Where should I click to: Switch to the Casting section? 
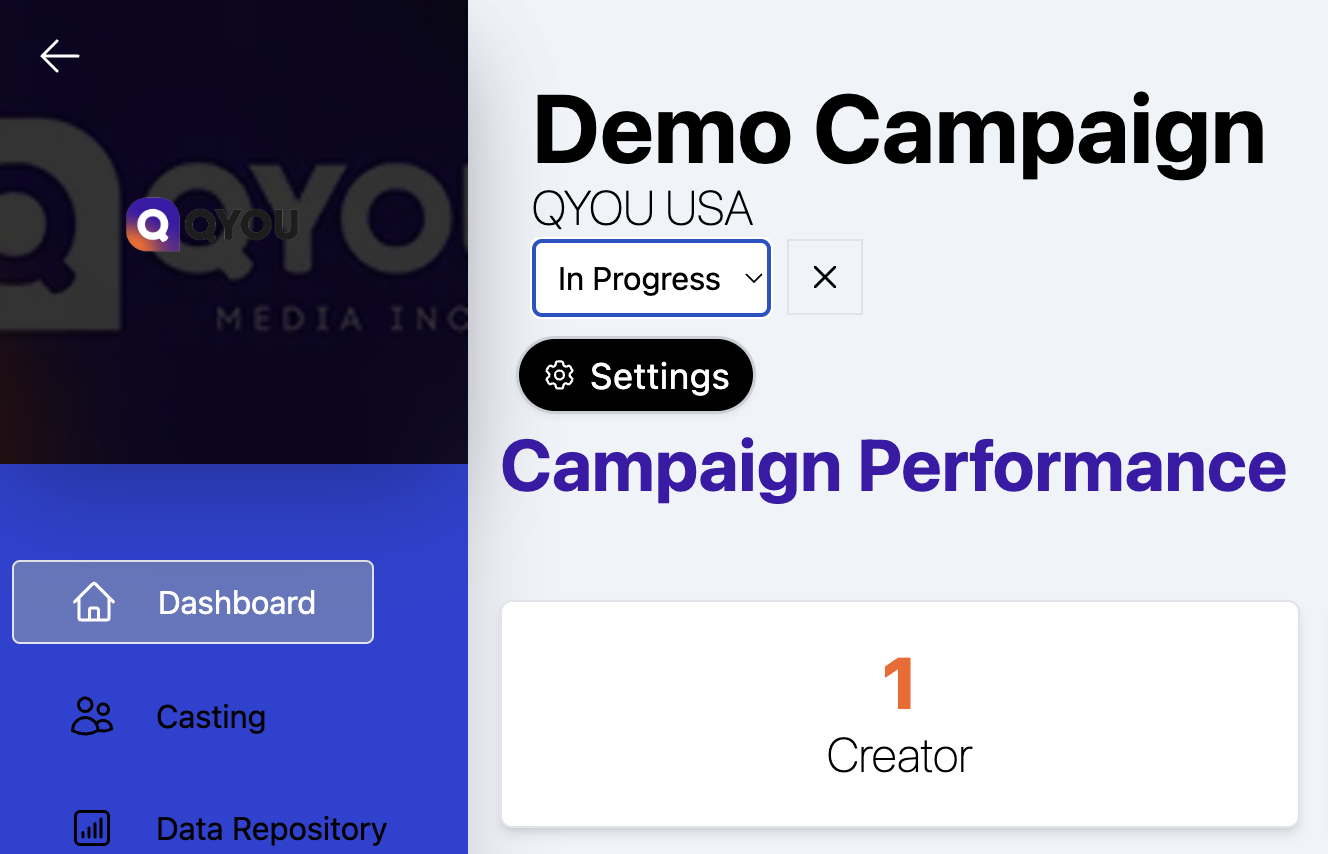pos(210,716)
